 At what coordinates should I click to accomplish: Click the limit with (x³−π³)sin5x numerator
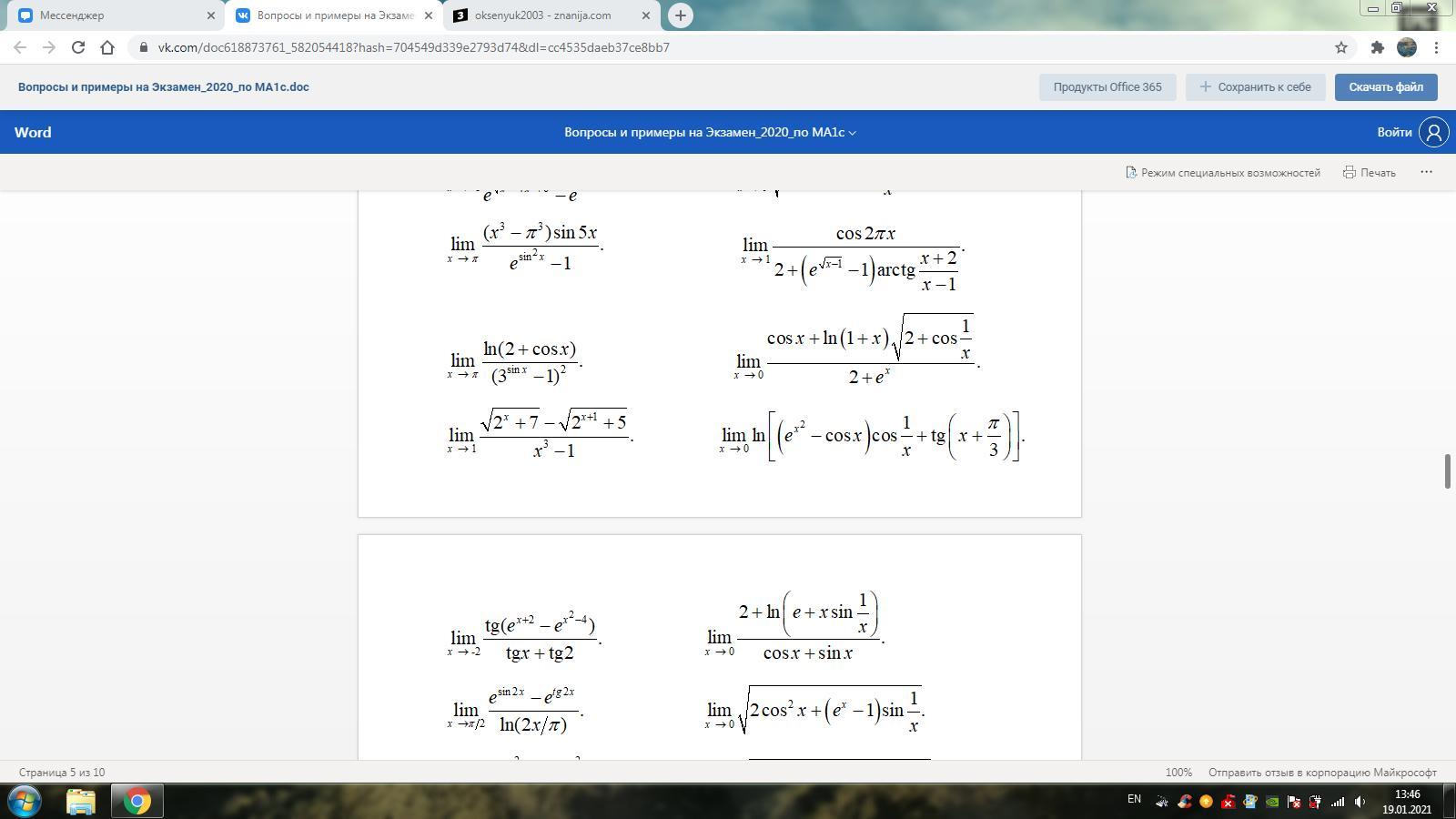click(x=526, y=247)
